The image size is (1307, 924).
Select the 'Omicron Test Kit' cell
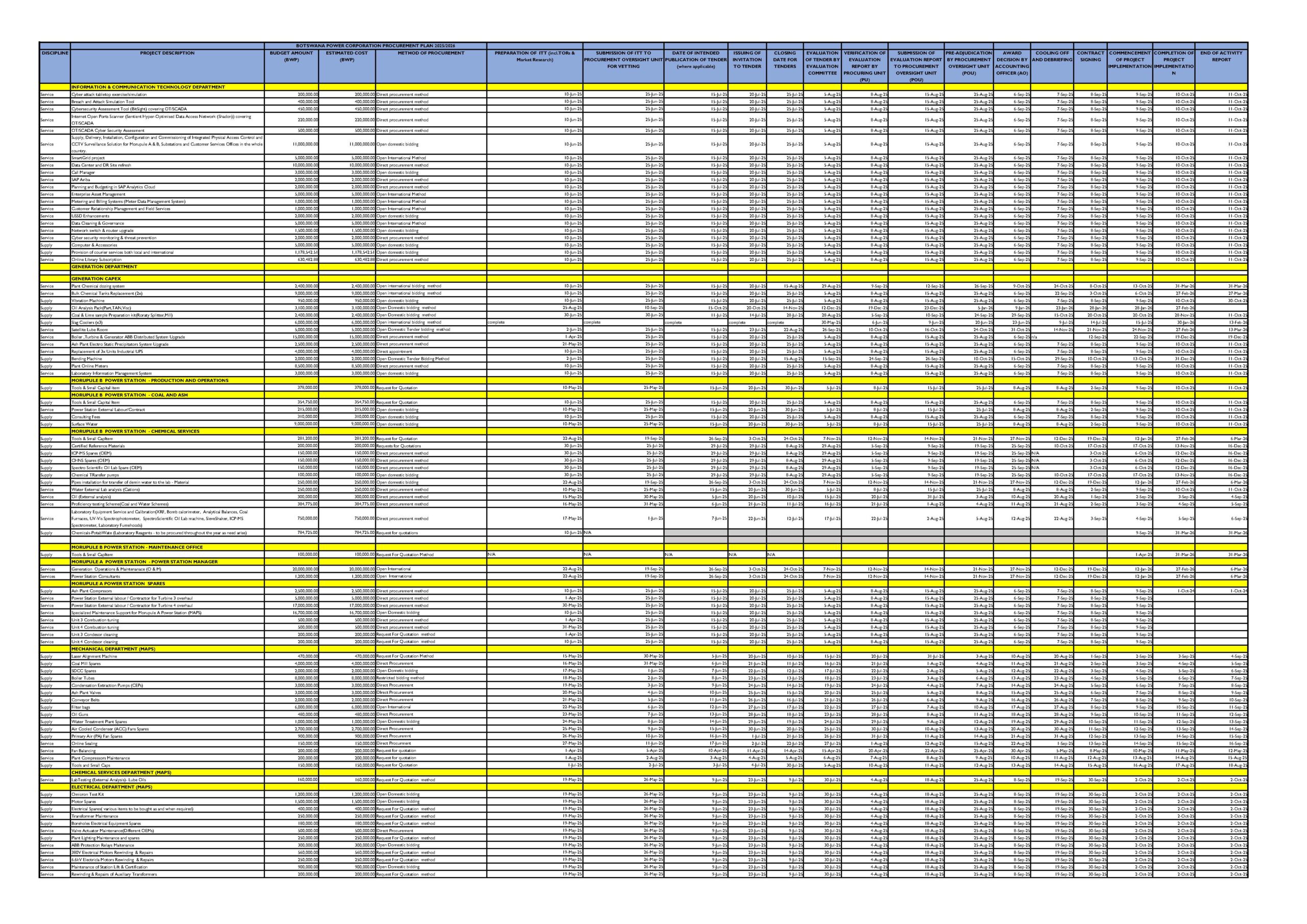pyautogui.click(x=167, y=795)
